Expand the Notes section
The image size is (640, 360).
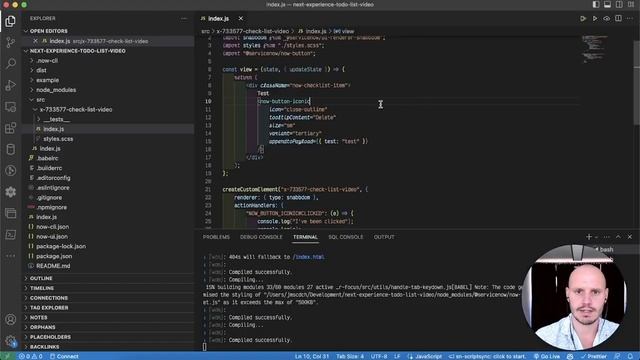tap(38, 318)
